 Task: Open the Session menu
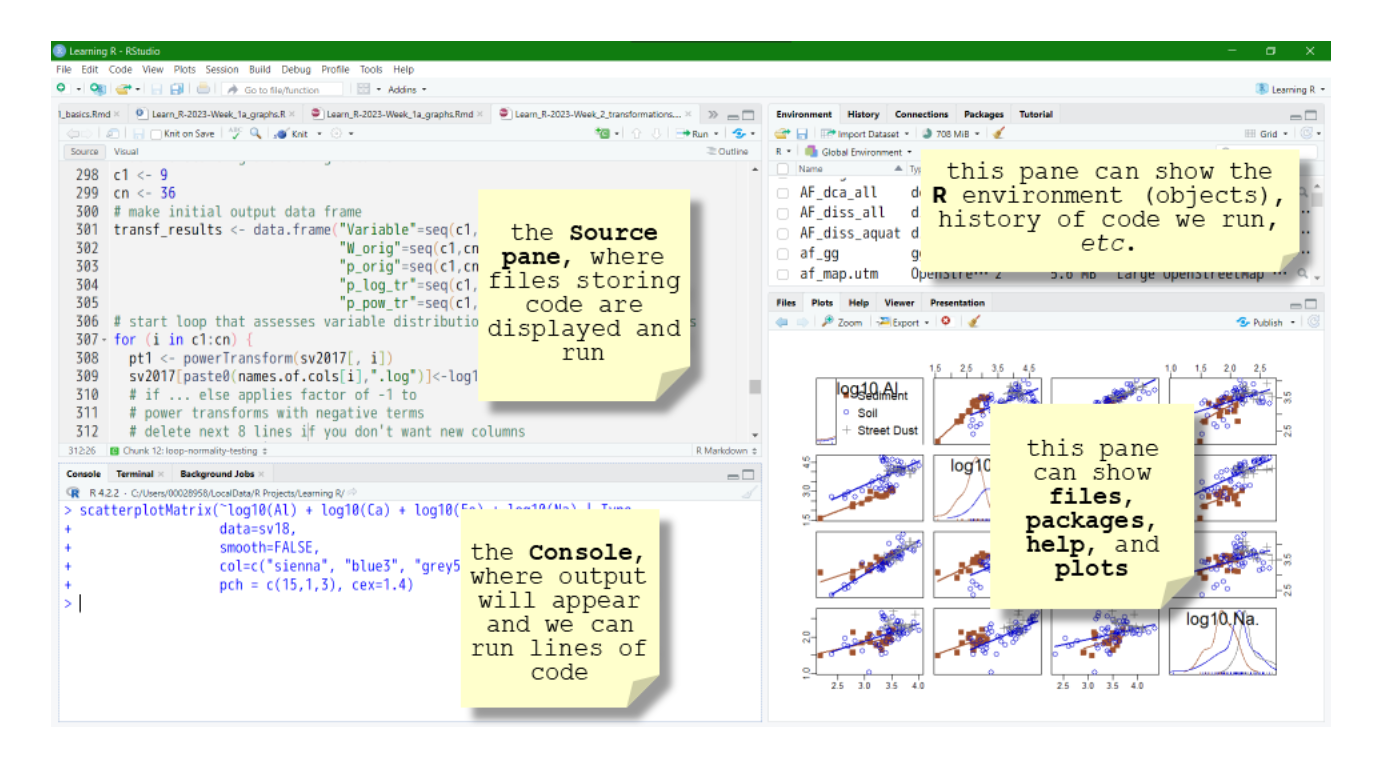click(x=222, y=70)
